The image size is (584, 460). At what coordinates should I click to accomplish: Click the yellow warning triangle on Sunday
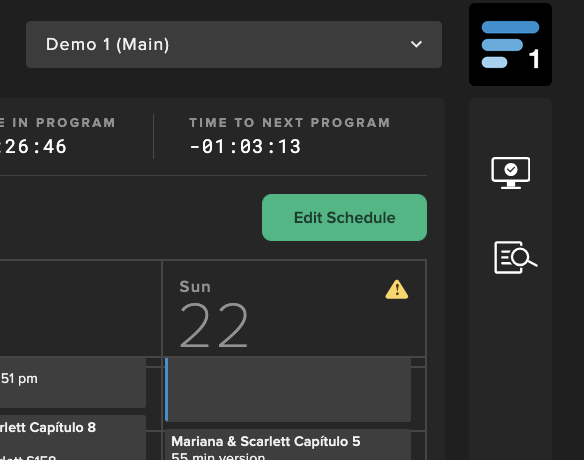397,289
